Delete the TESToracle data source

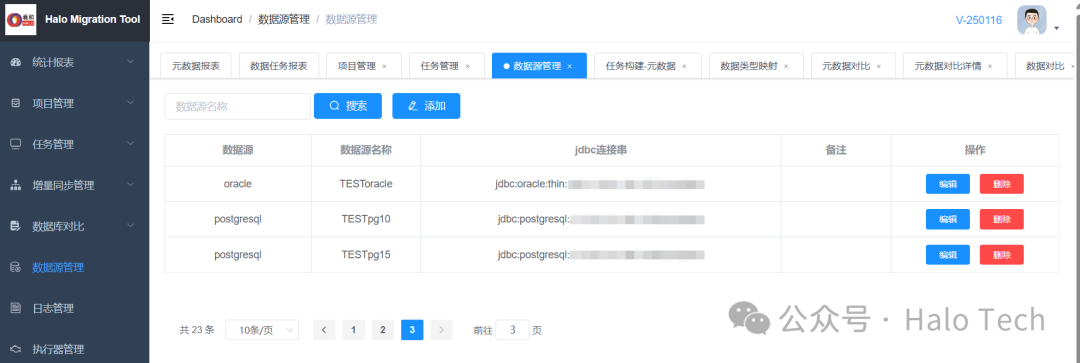pos(1001,184)
